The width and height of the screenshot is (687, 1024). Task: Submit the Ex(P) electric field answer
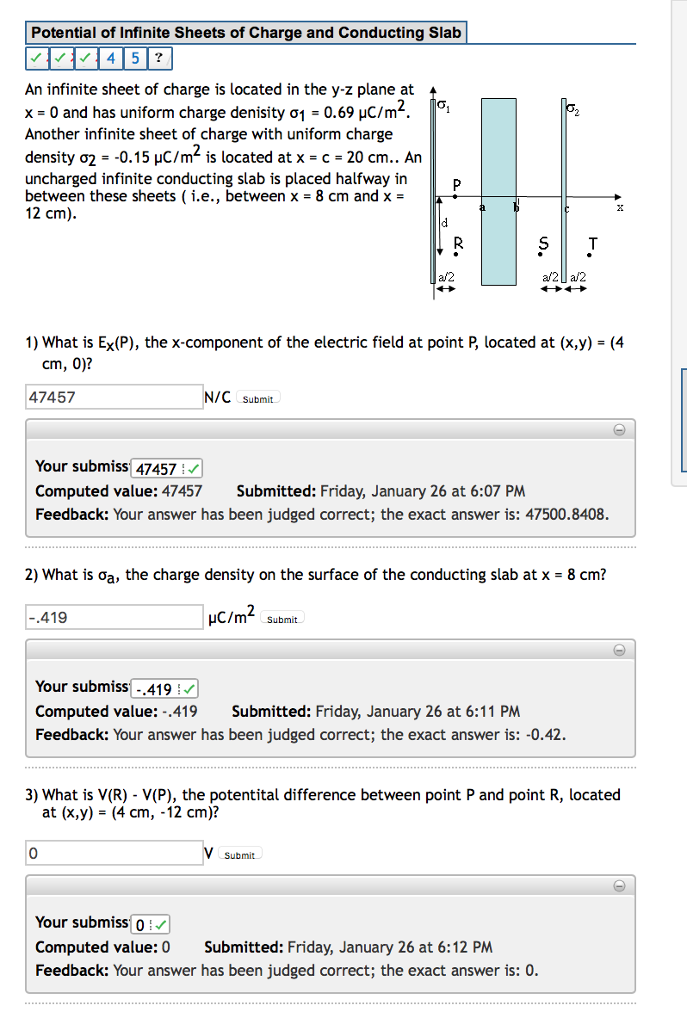point(258,398)
